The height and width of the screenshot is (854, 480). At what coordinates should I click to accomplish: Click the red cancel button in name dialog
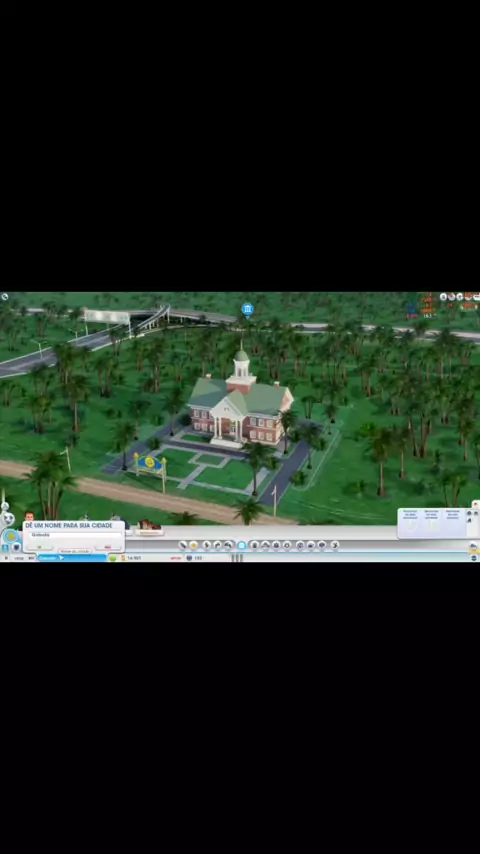[107, 547]
